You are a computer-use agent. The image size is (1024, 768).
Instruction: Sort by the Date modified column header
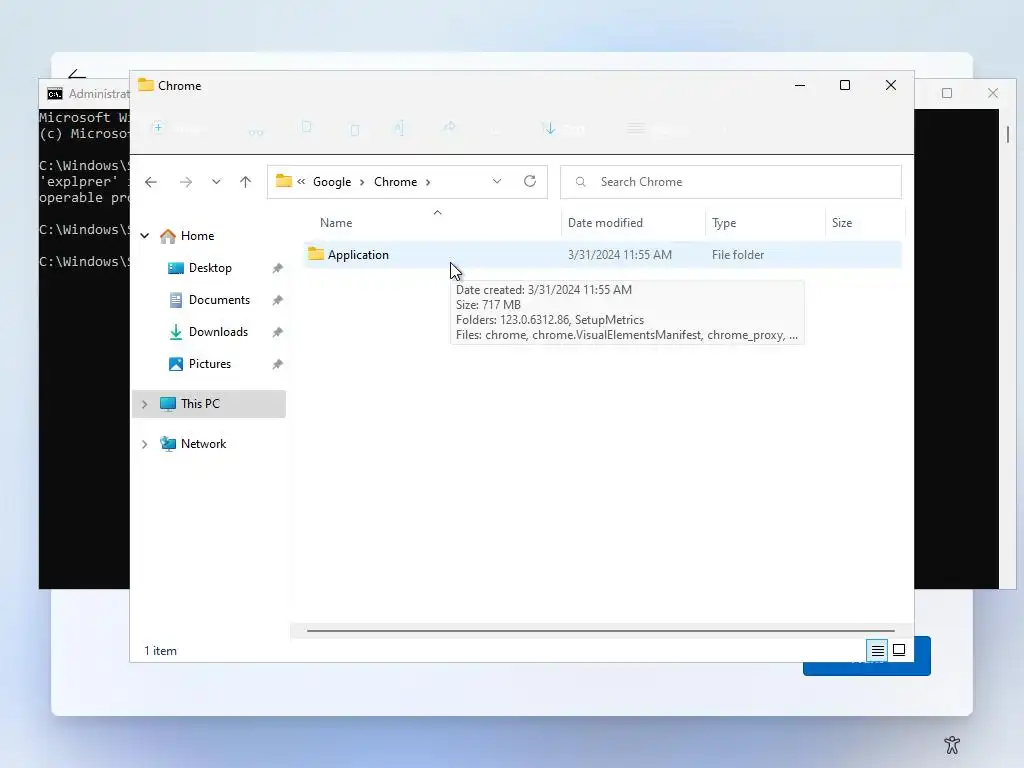point(605,223)
